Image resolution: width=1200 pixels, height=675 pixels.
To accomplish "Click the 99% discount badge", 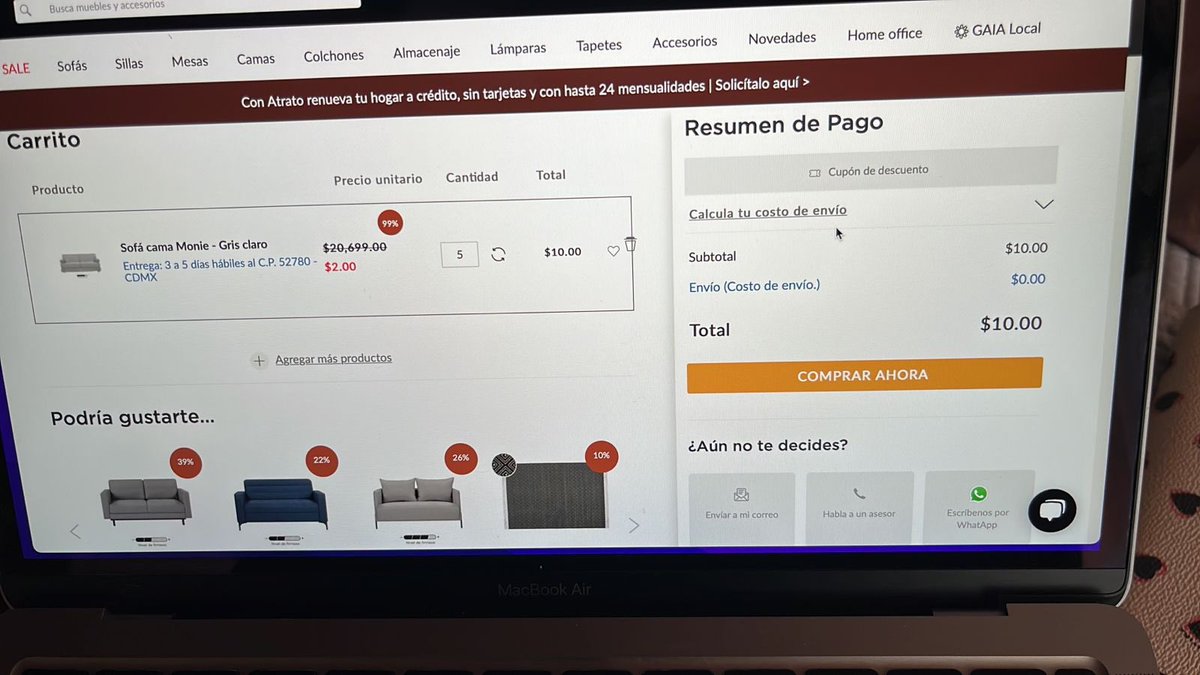I will click(390, 223).
